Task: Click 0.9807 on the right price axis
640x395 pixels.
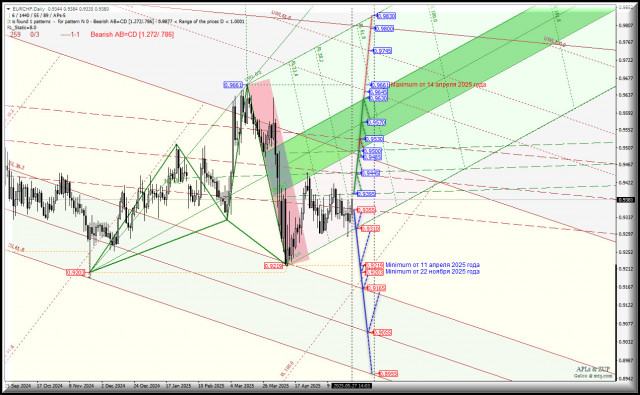Action: pyautogui.click(x=626, y=25)
